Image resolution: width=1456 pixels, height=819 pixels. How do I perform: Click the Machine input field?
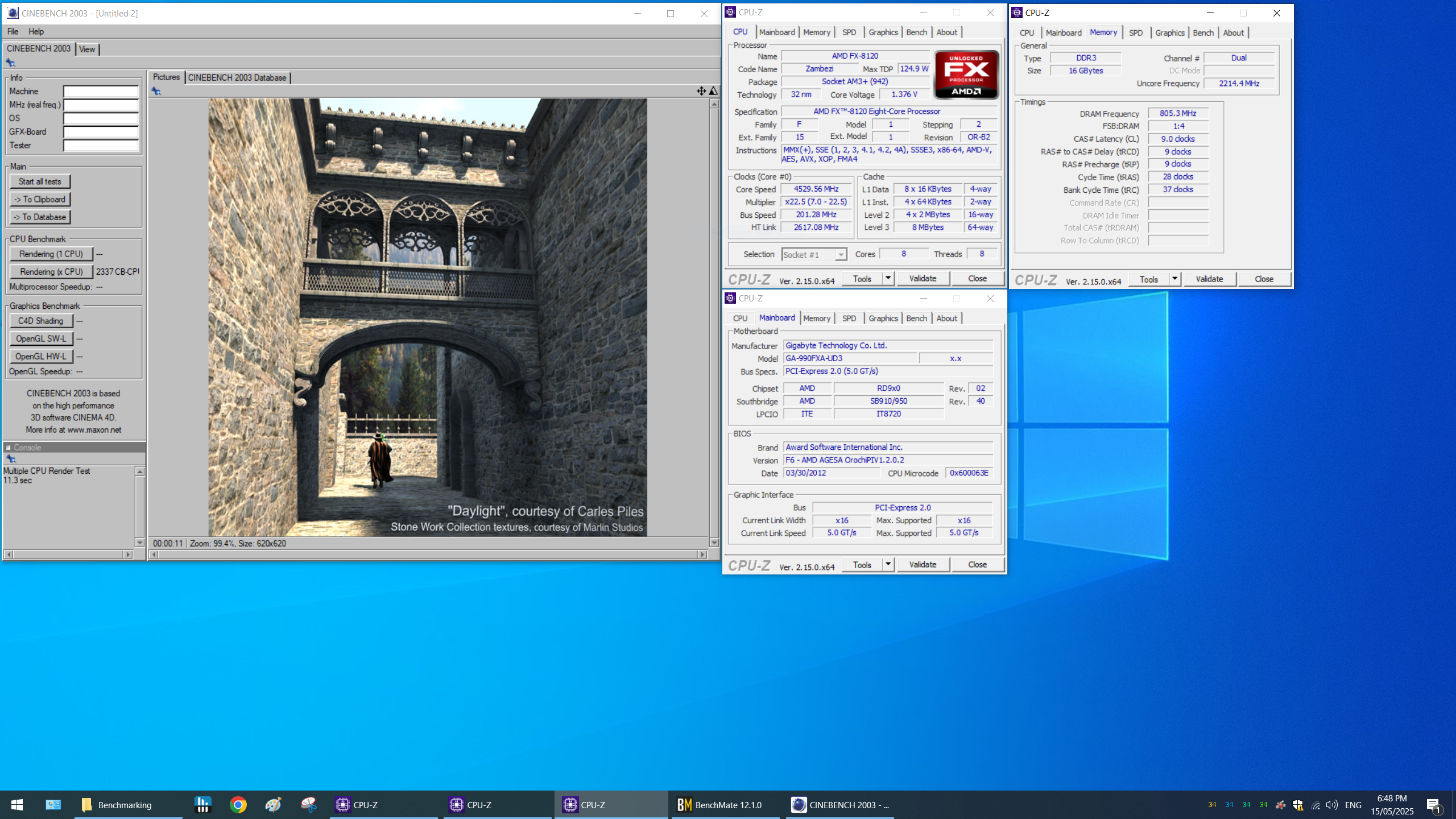[x=101, y=91]
